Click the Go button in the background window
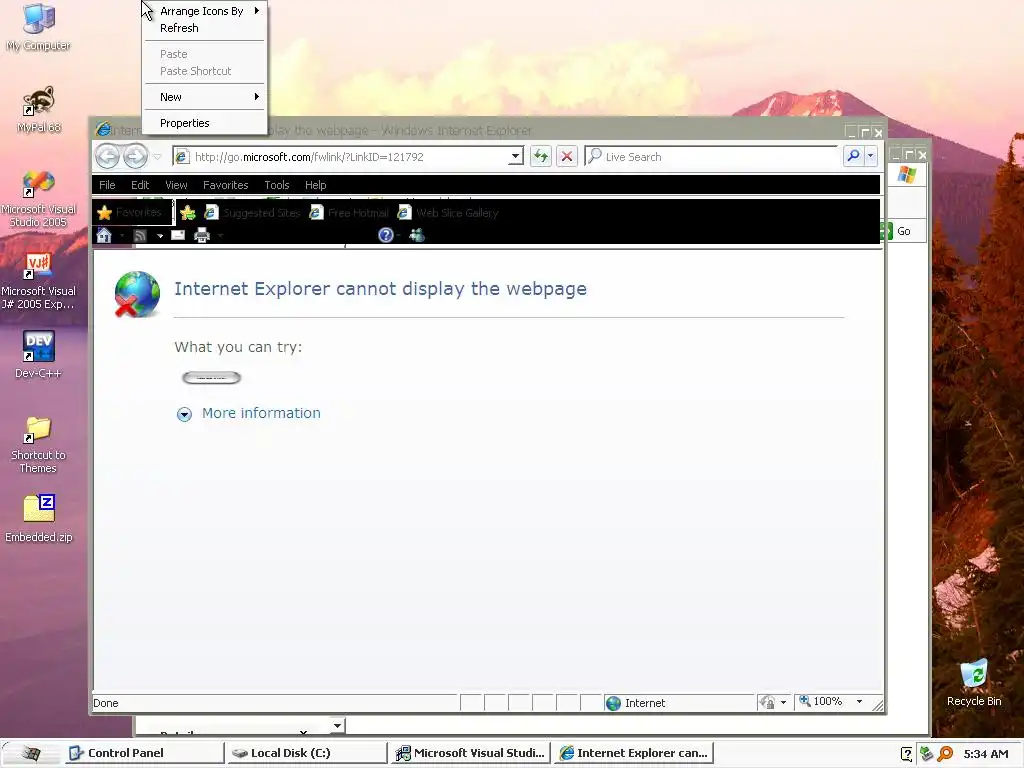 click(903, 231)
